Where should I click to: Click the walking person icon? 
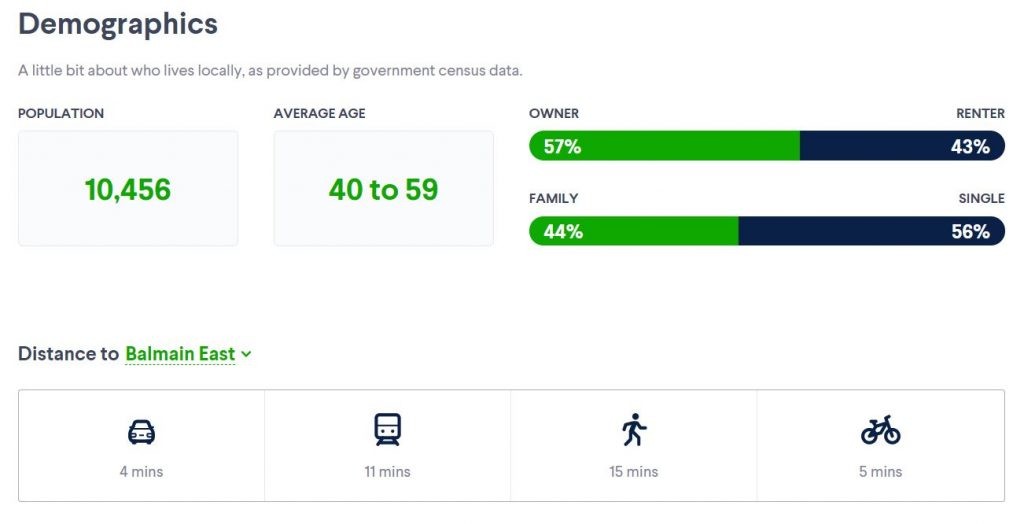[x=633, y=430]
